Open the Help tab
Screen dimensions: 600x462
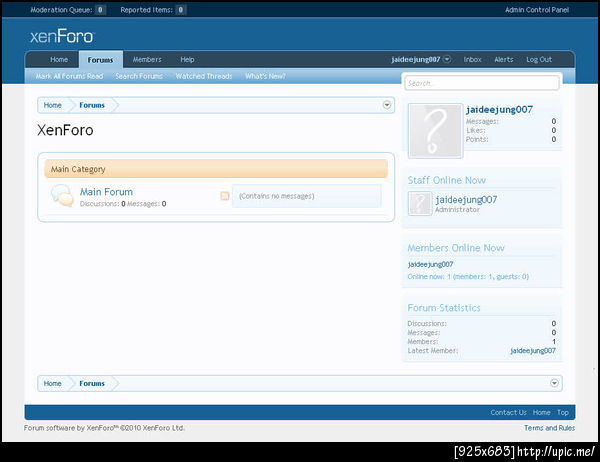coord(187,60)
